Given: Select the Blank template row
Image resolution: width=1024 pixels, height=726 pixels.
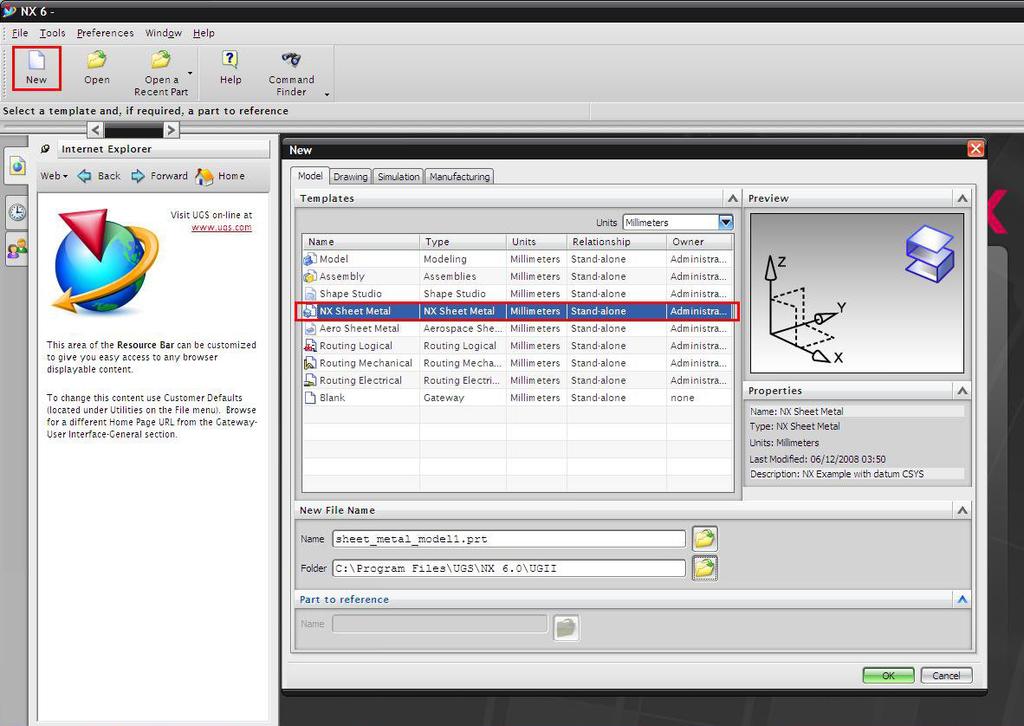Looking at the screenshot, I should [x=517, y=398].
